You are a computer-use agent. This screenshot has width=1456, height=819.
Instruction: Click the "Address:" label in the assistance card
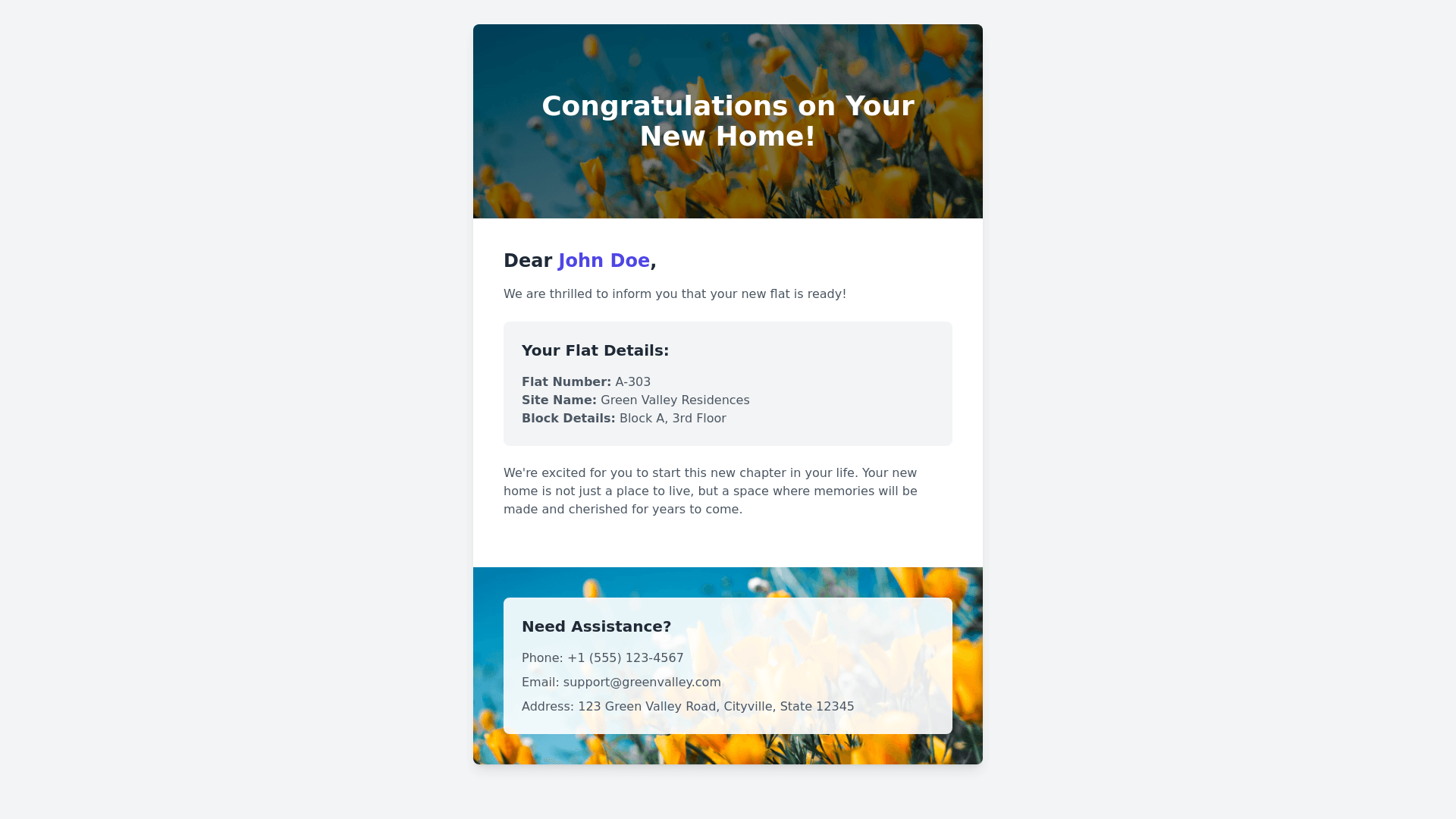(x=548, y=707)
